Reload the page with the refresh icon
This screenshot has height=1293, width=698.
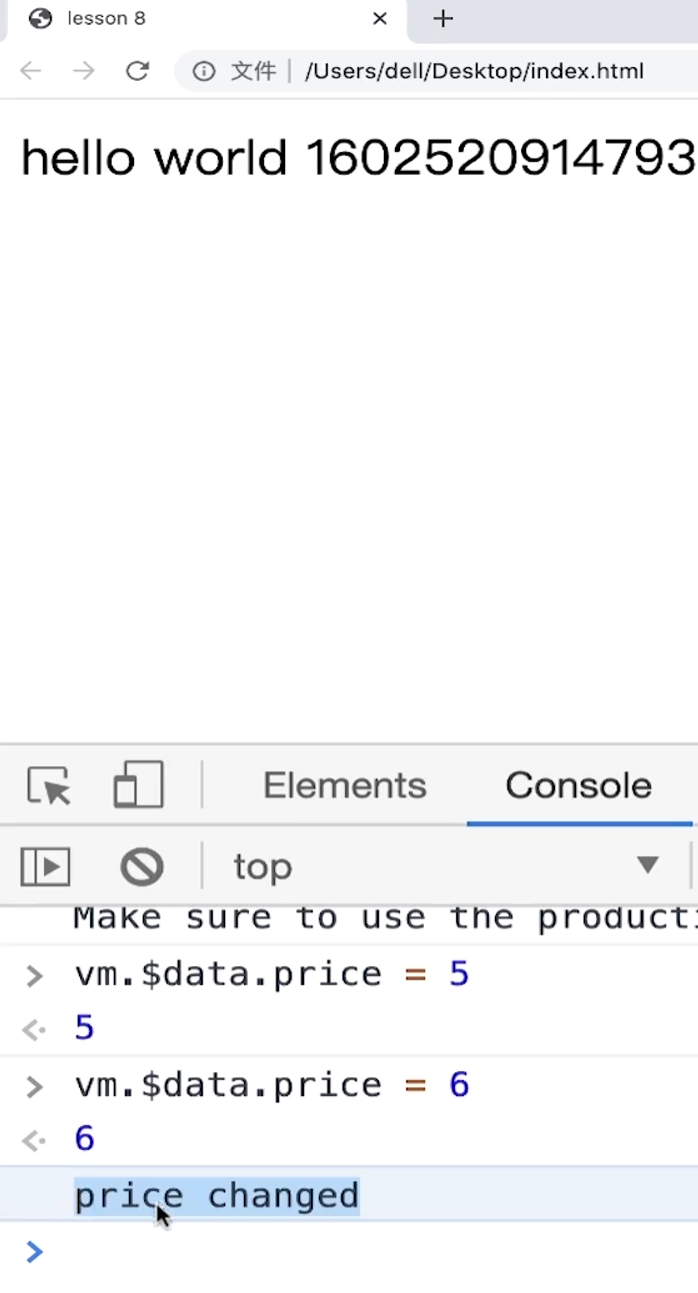[137, 71]
